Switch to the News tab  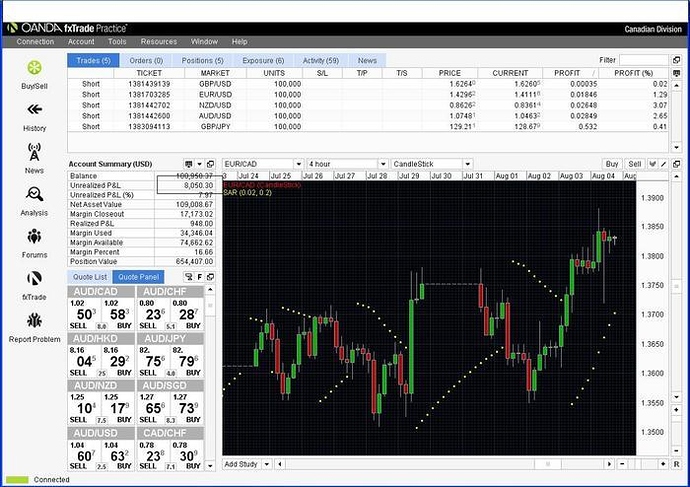point(367,60)
